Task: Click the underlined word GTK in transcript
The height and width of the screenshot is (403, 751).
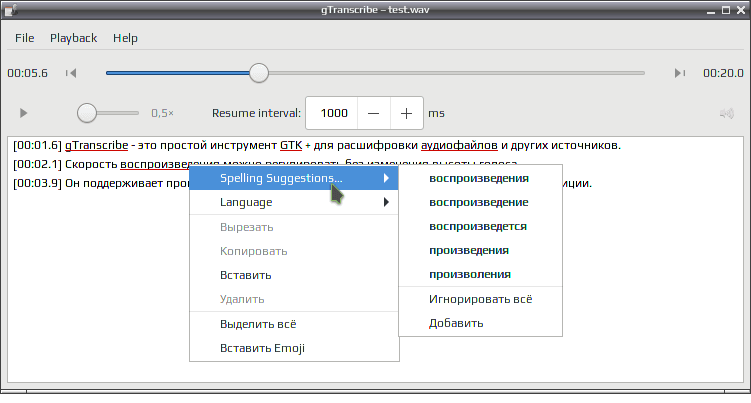Action: [x=291, y=145]
